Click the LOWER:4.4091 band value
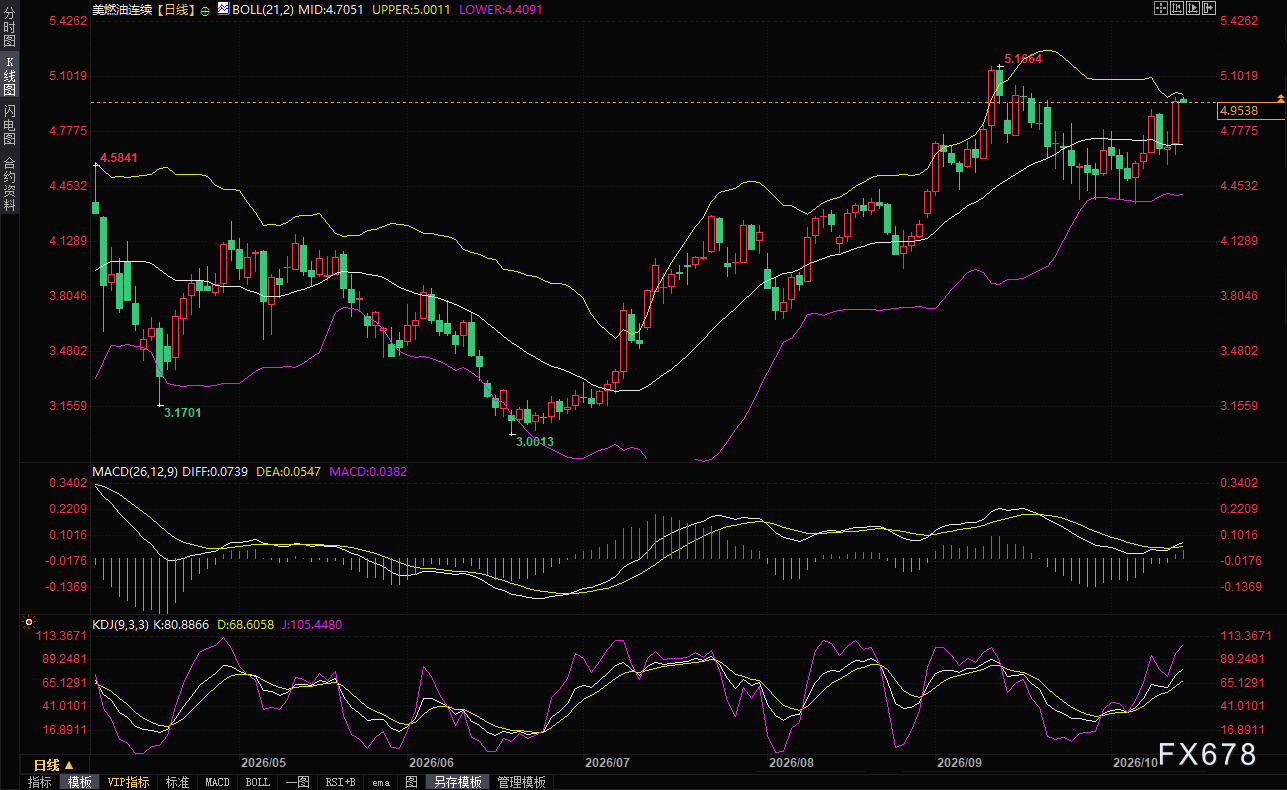1287x790 pixels. (501, 9)
